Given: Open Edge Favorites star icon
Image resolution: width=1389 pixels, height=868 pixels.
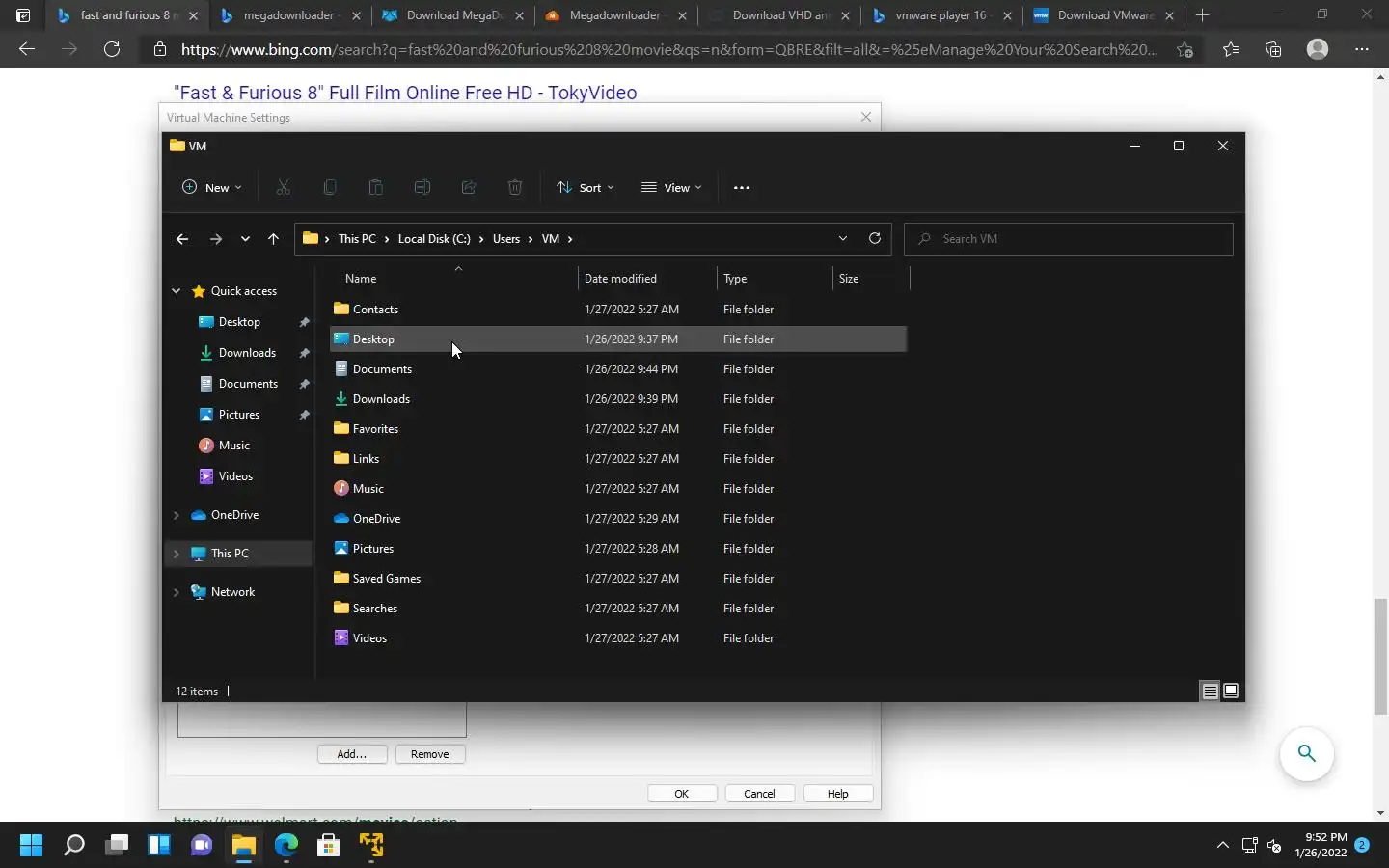Looking at the screenshot, I should click(1231, 49).
